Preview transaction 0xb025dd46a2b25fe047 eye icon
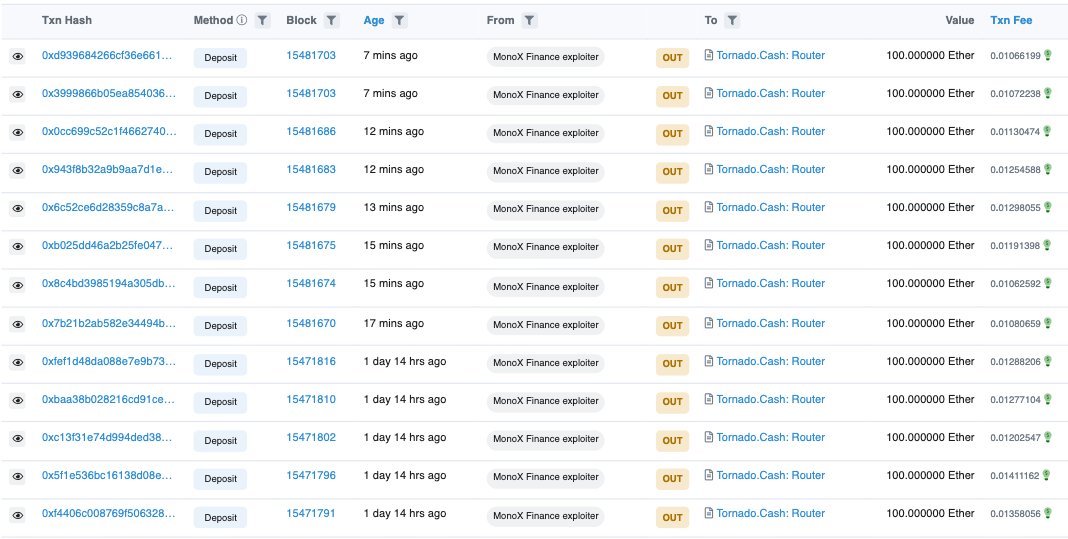Screen dimensions: 1068x539 [x=18, y=247]
